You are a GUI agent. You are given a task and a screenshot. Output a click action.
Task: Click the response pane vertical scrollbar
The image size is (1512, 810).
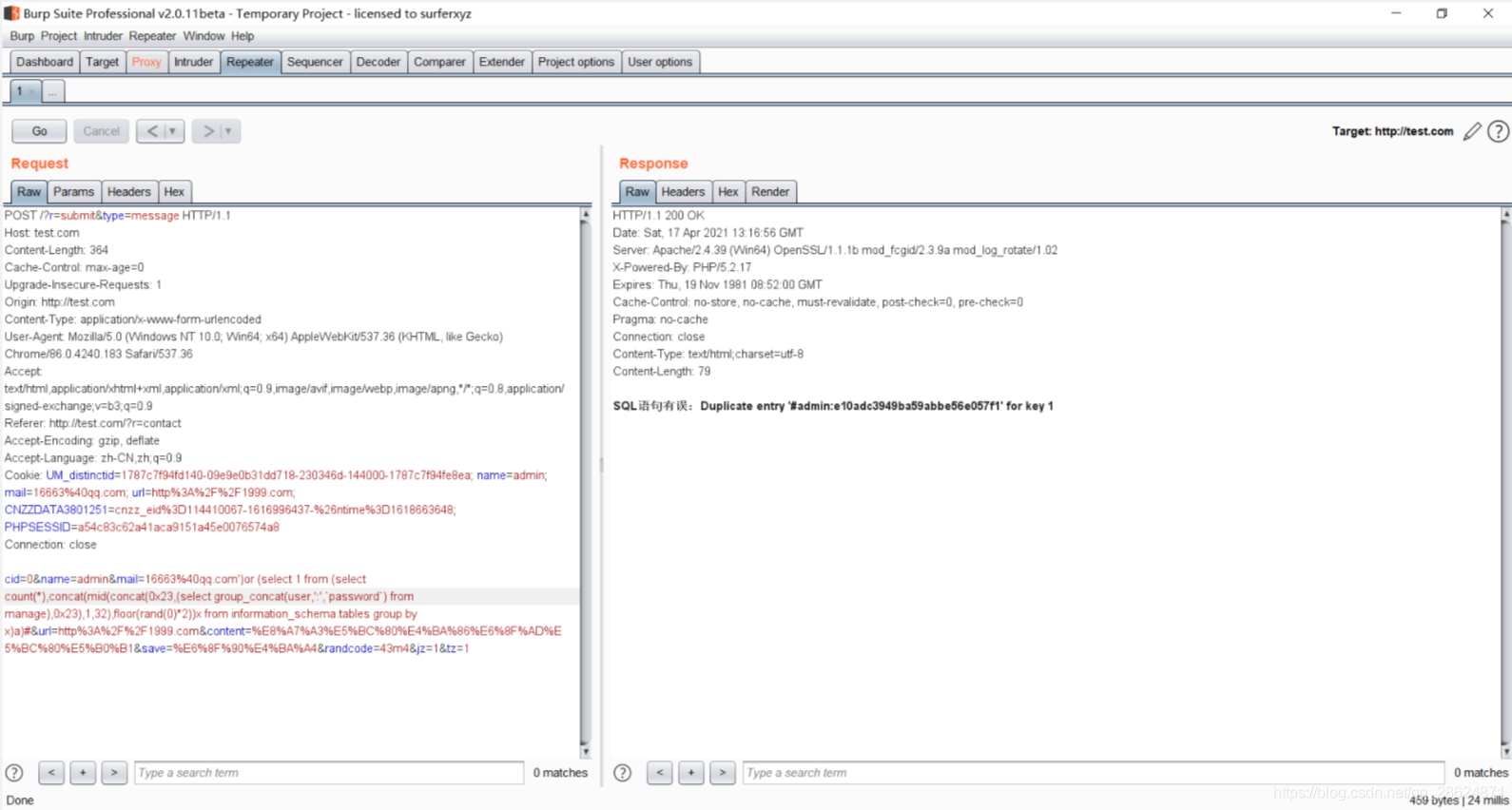[x=1505, y=483]
